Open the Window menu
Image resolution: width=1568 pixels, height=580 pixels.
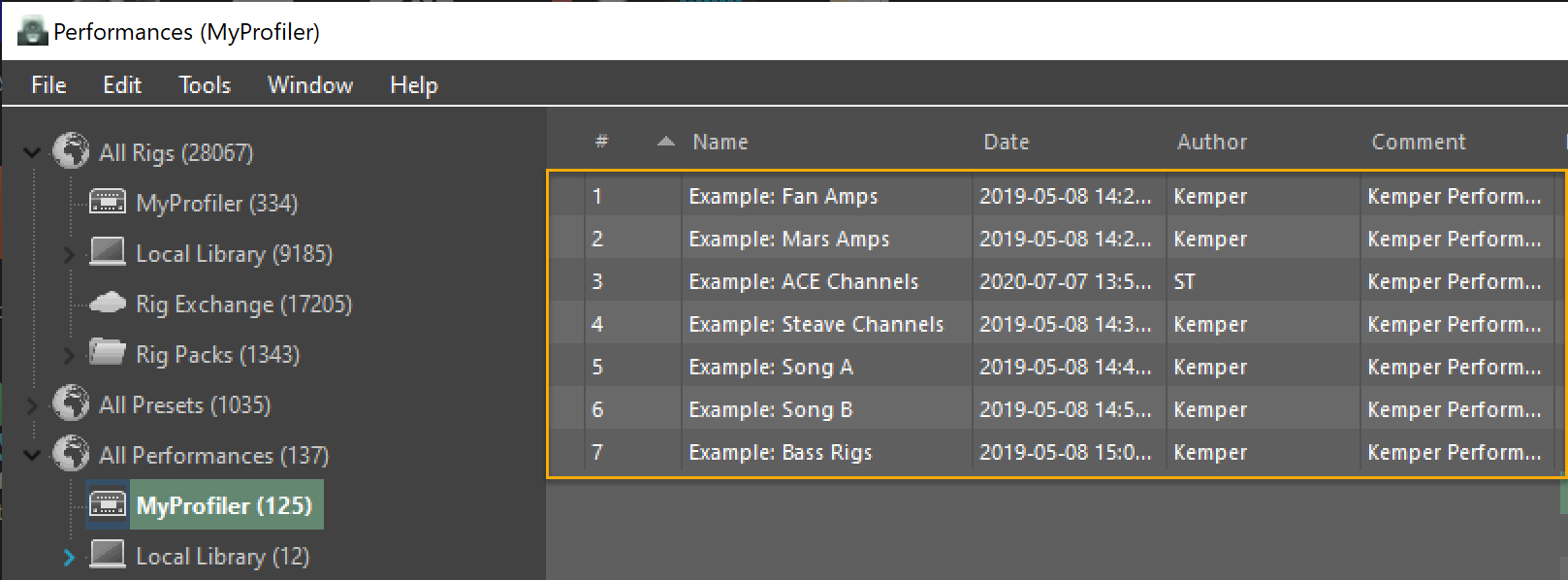pos(309,85)
